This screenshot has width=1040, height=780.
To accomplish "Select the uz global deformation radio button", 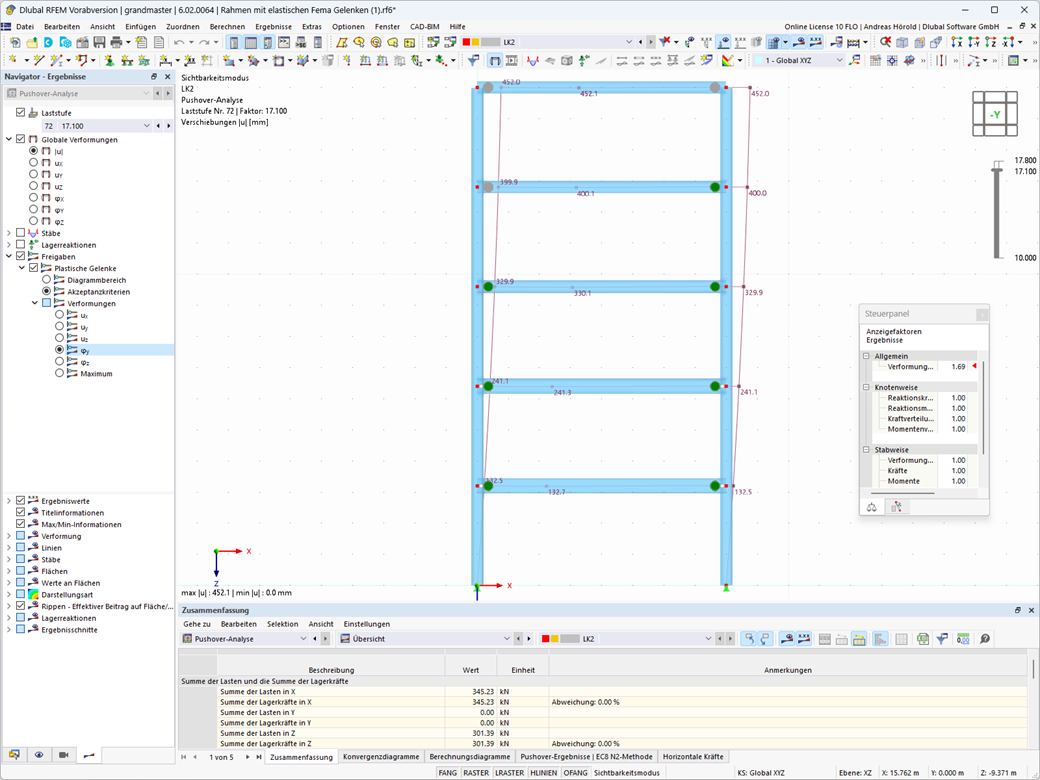I will click(x=33, y=186).
